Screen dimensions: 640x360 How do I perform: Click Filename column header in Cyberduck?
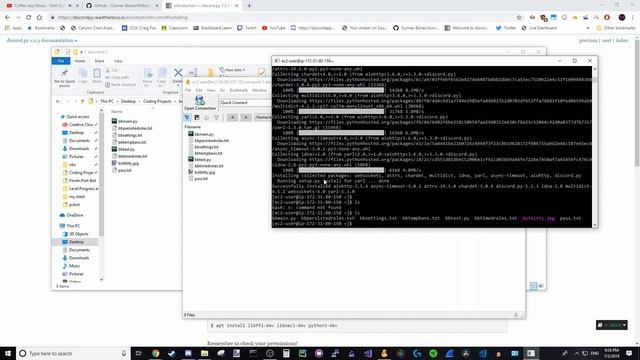192,127
